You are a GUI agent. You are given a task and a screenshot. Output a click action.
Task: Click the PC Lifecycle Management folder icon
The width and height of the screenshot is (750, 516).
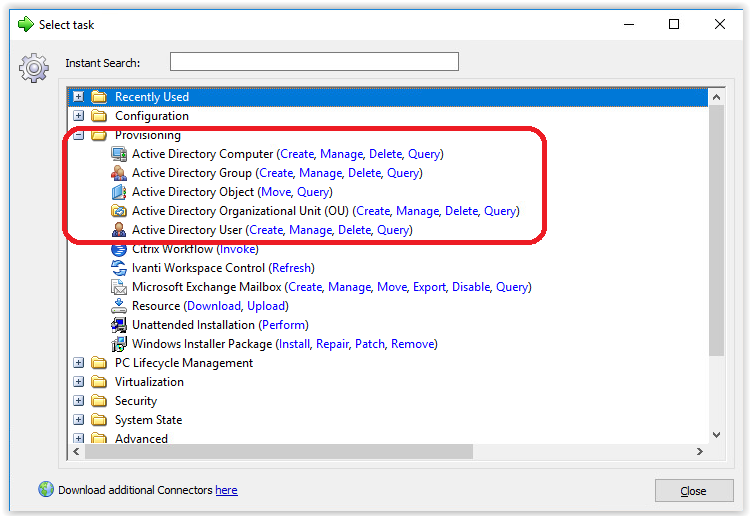coord(99,363)
